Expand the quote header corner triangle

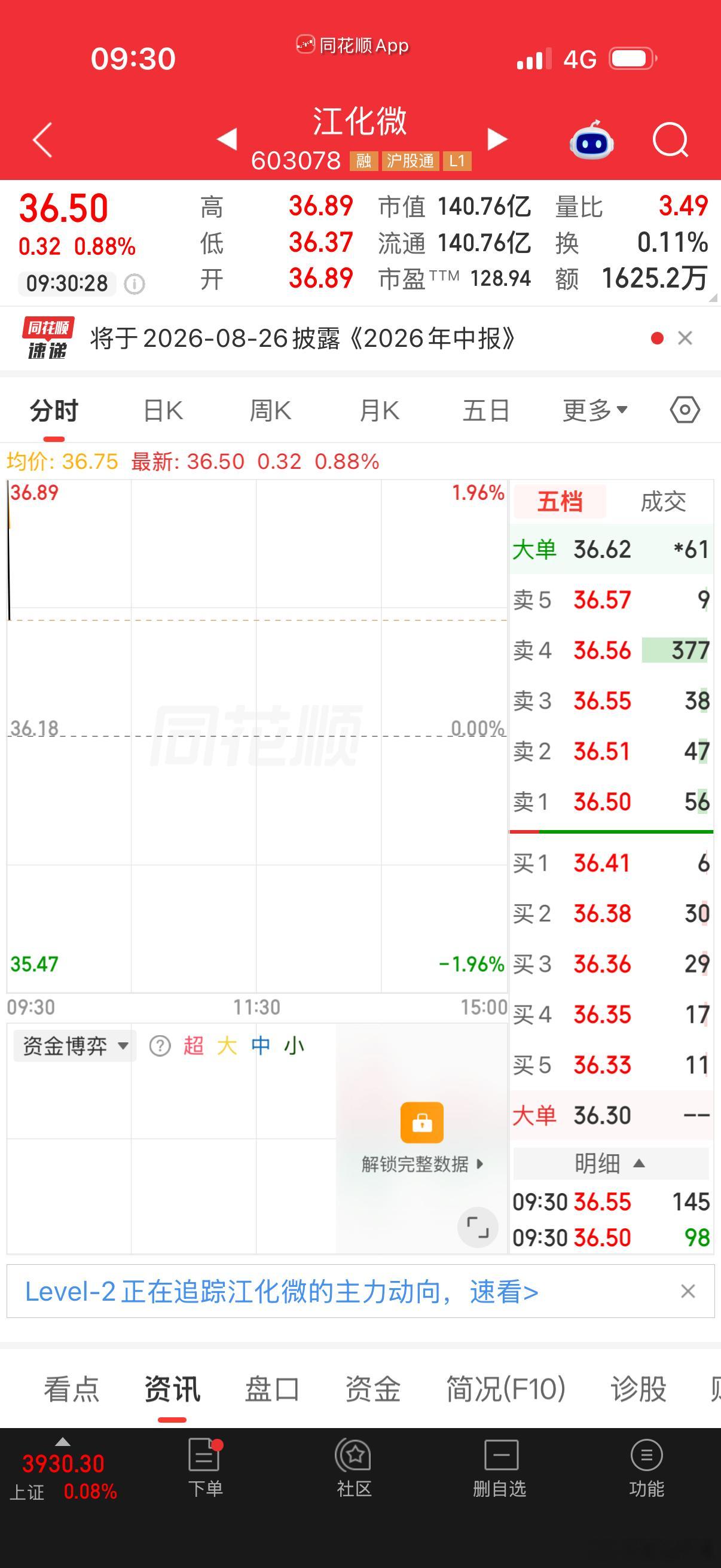coord(713,297)
